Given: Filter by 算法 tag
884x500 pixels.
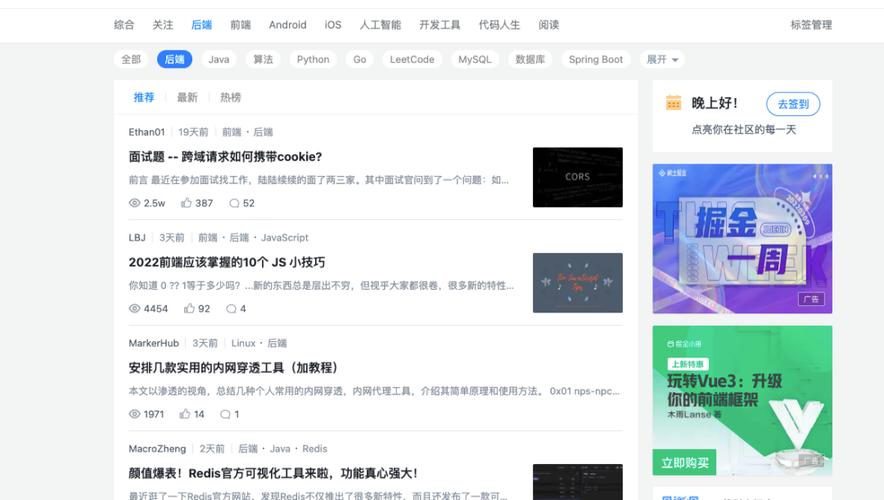Looking at the screenshot, I should point(263,59).
